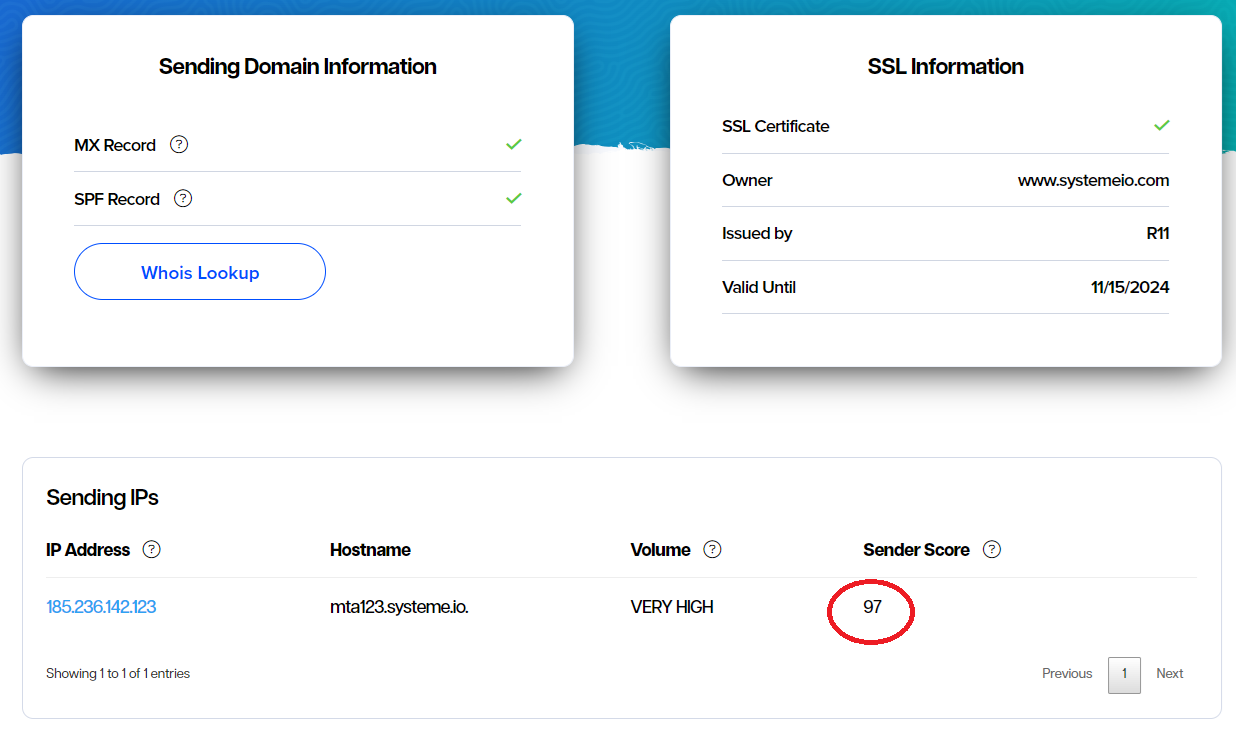Image resolution: width=1236 pixels, height=743 pixels.
Task: Go to the Next page of entries
Action: click(x=1169, y=674)
